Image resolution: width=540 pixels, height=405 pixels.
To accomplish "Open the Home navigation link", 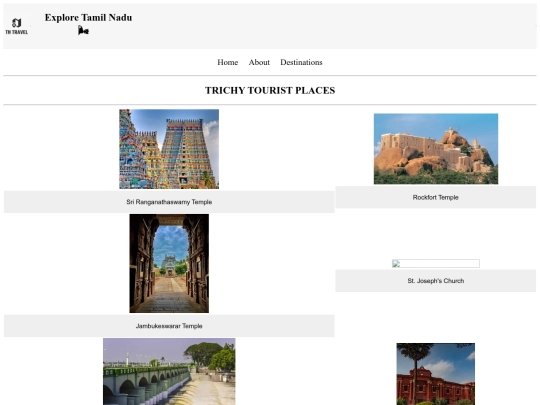I will (x=228, y=62).
